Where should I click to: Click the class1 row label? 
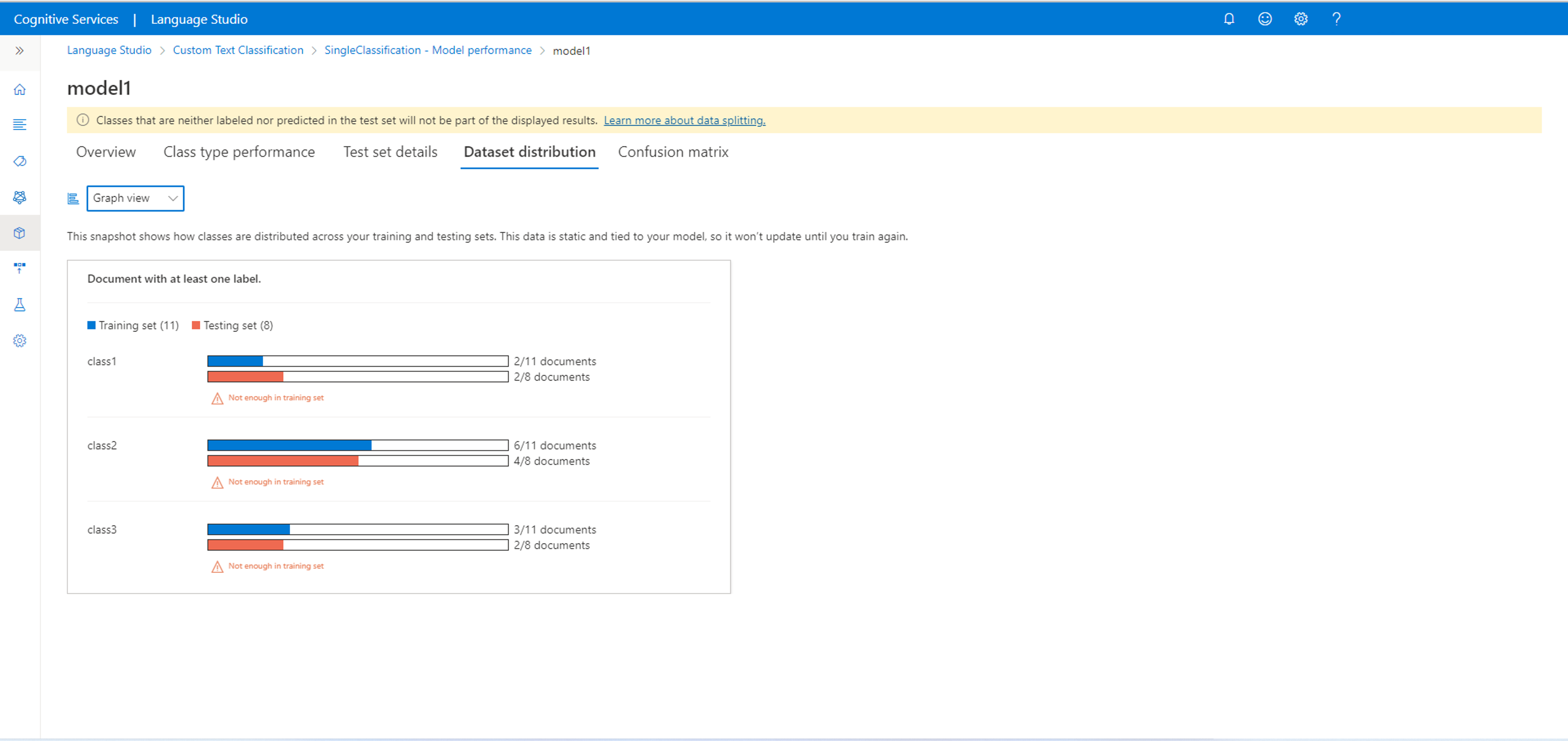point(102,361)
